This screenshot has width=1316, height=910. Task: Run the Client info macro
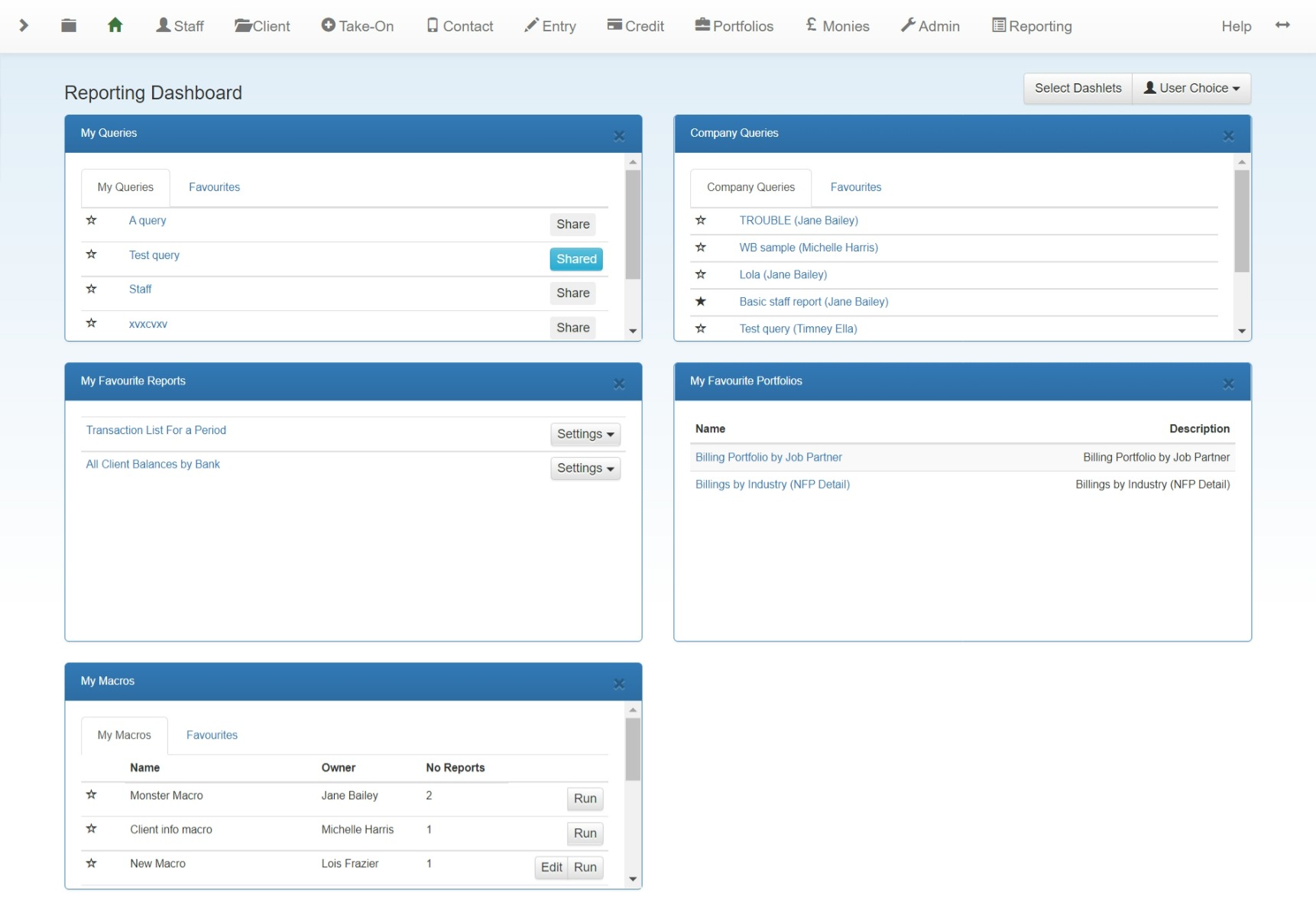point(585,833)
